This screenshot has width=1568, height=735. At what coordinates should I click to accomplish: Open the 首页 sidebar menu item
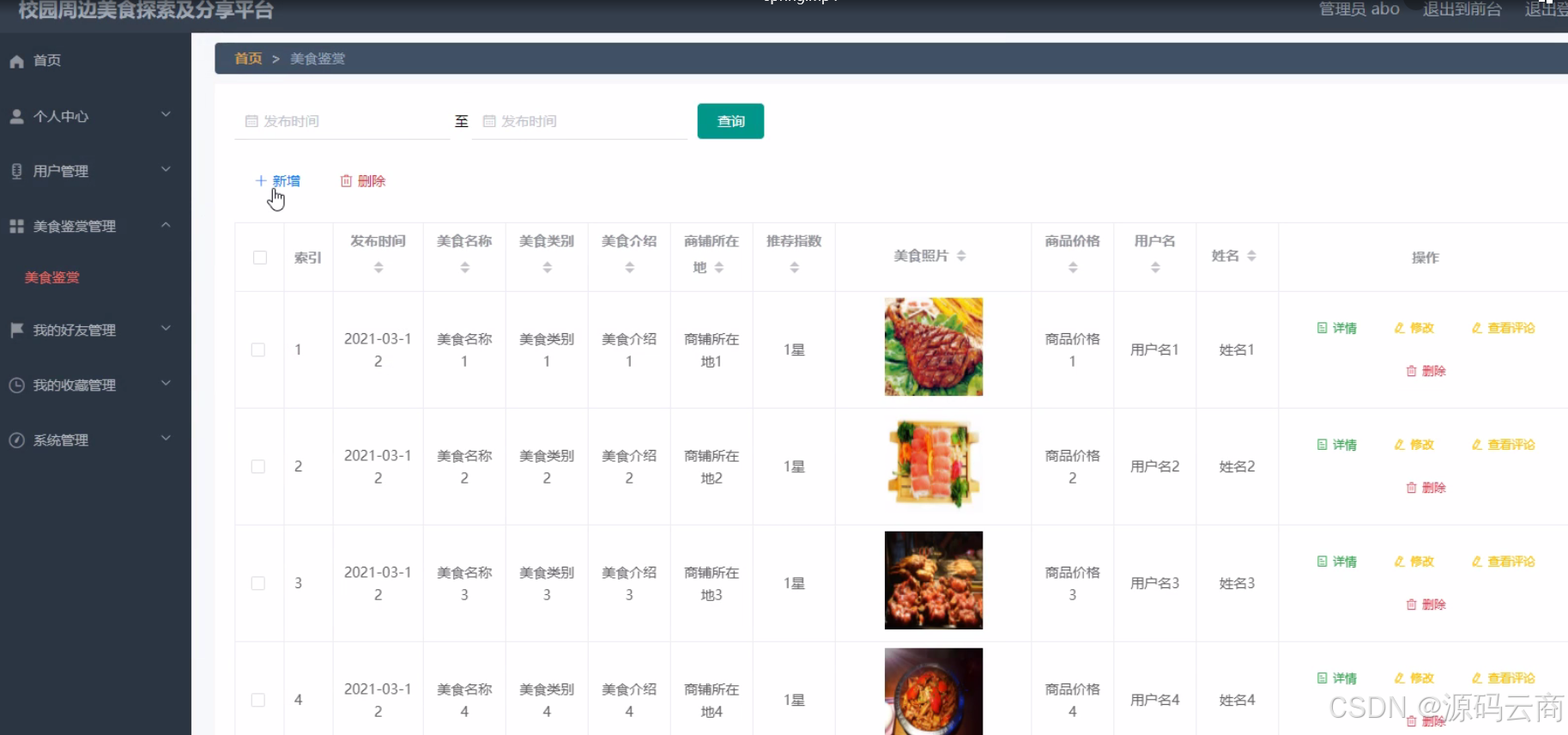coord(95,61)
